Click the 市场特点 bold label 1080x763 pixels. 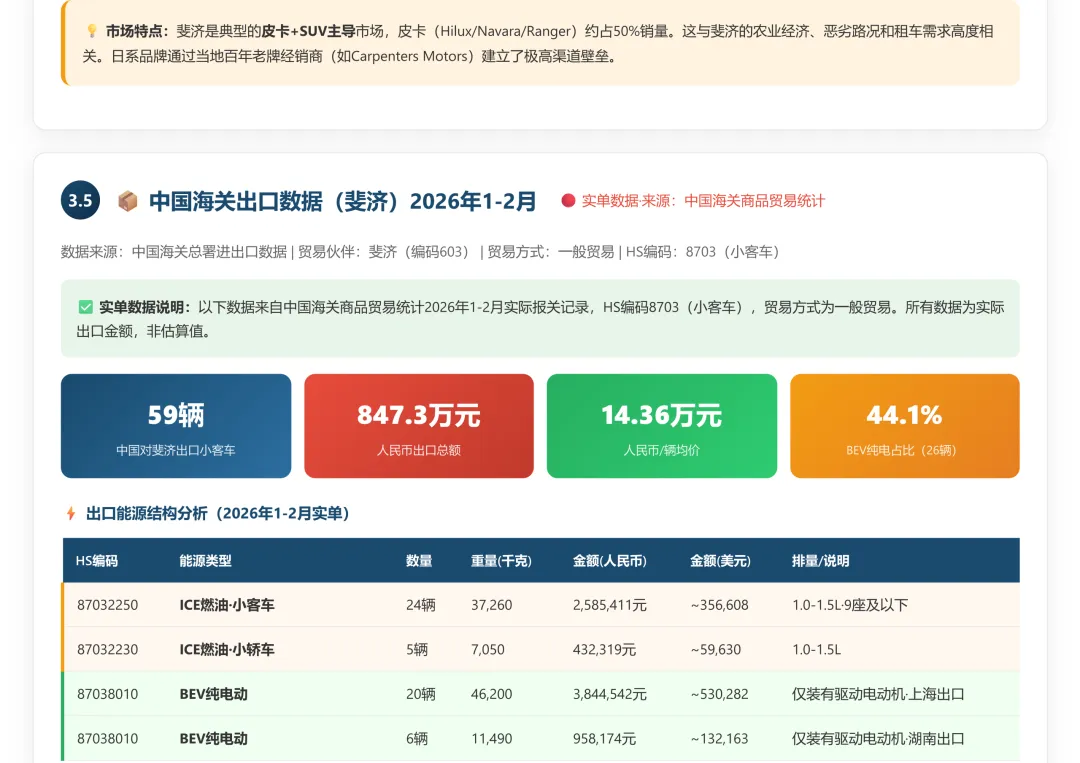pyautogui.click(x=137, y=31)
